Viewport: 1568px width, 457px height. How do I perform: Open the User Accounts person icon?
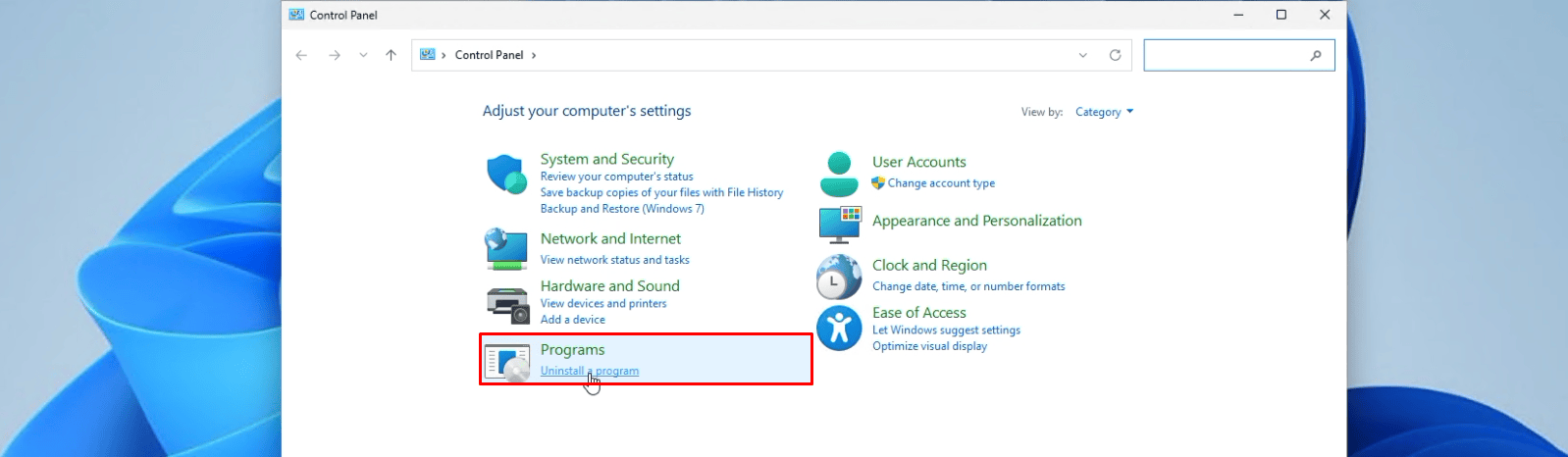pyautogui.click(x=839, y=175)
